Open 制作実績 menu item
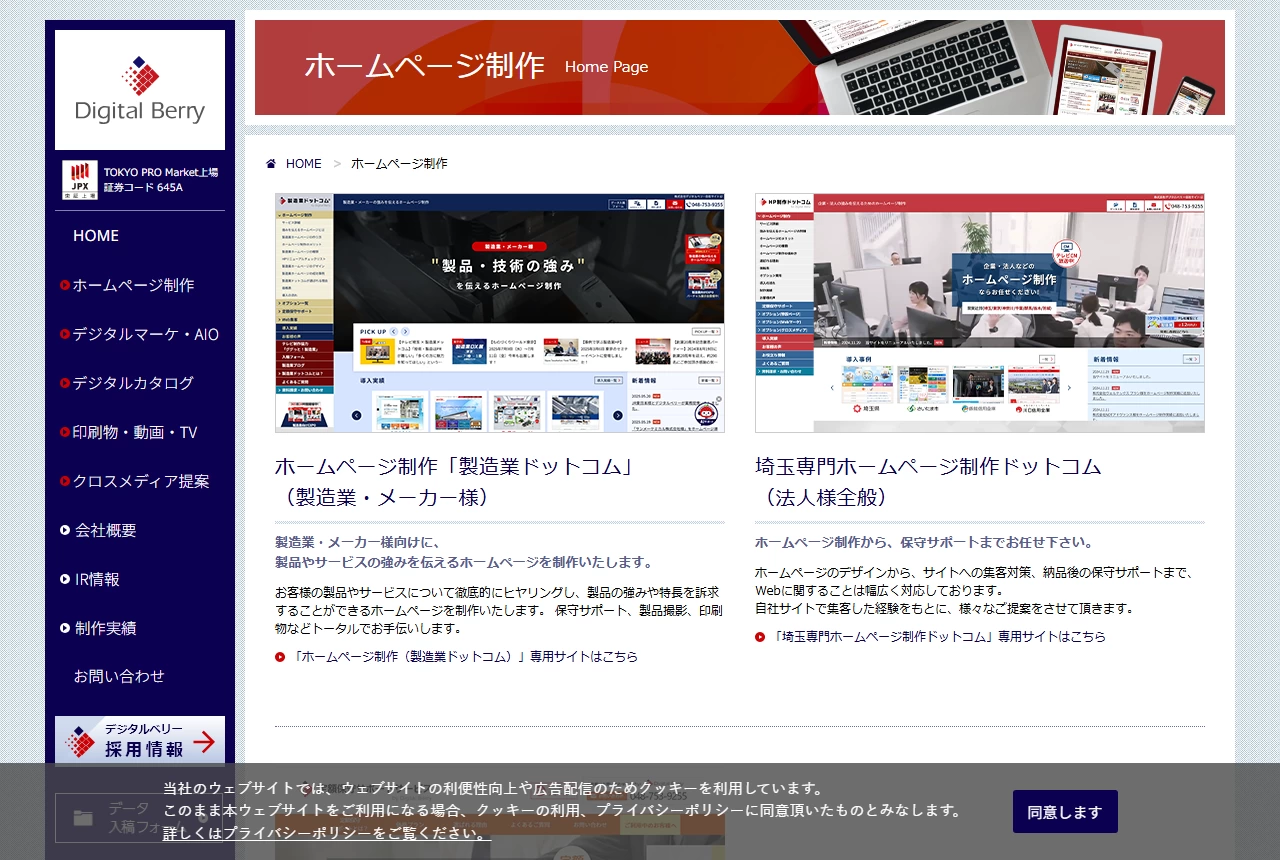Viewport: 1280px width, 860px height. pos(106,628)
